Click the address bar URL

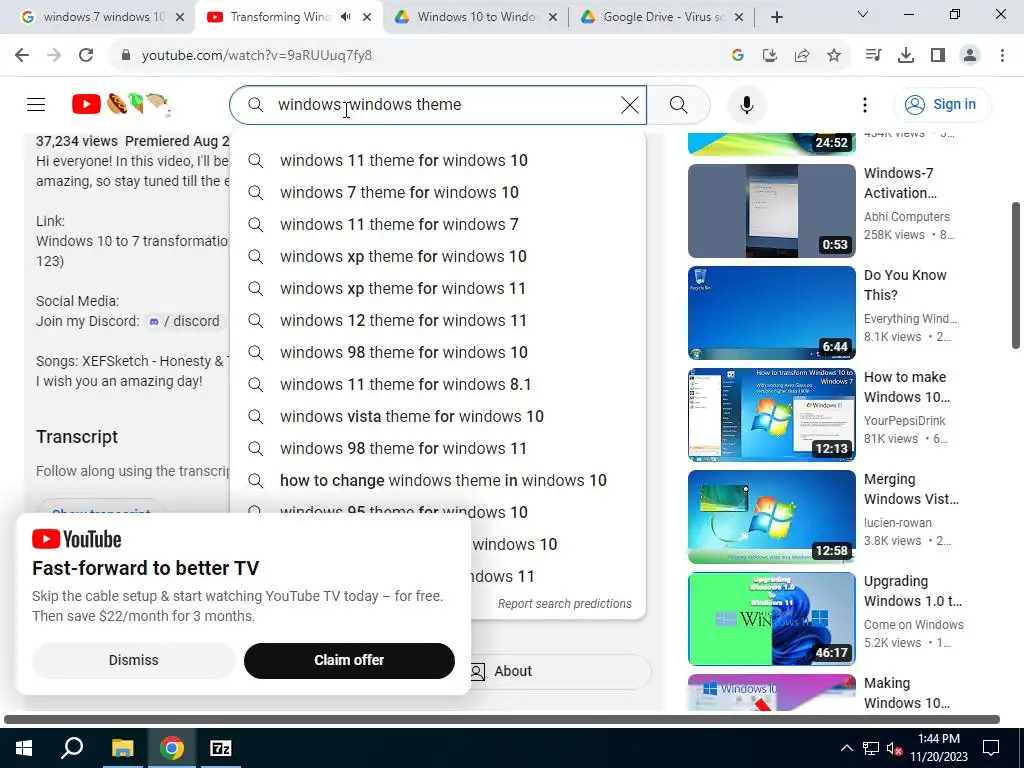pos(257,56)
